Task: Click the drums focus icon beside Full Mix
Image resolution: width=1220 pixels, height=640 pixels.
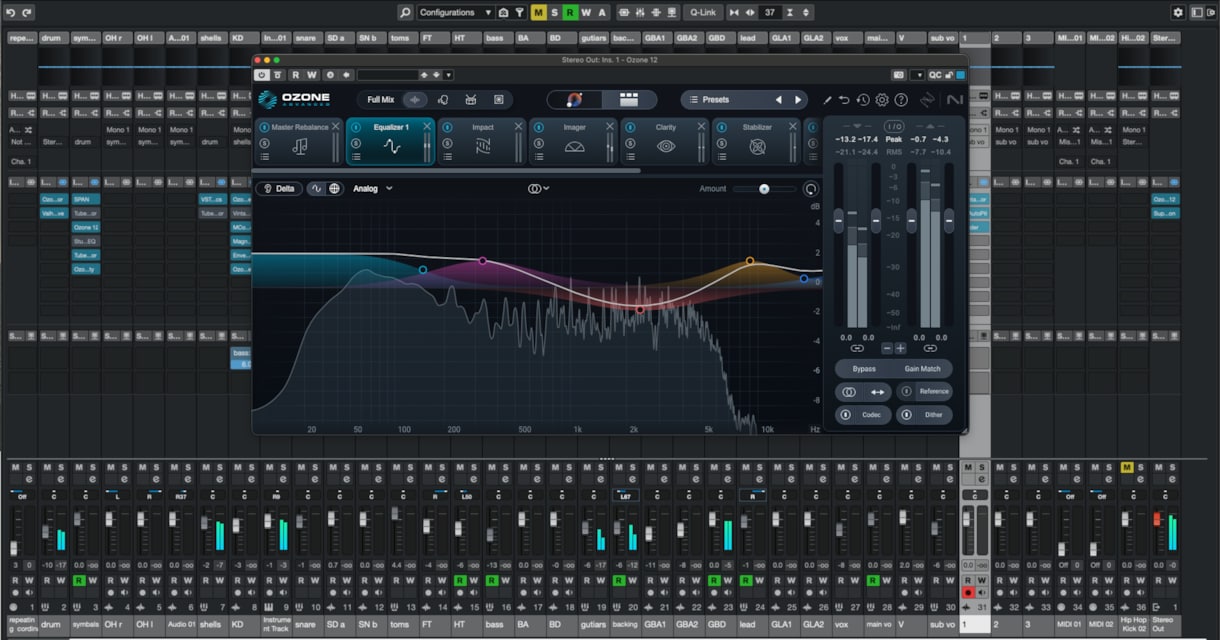Action: (470, 100)
